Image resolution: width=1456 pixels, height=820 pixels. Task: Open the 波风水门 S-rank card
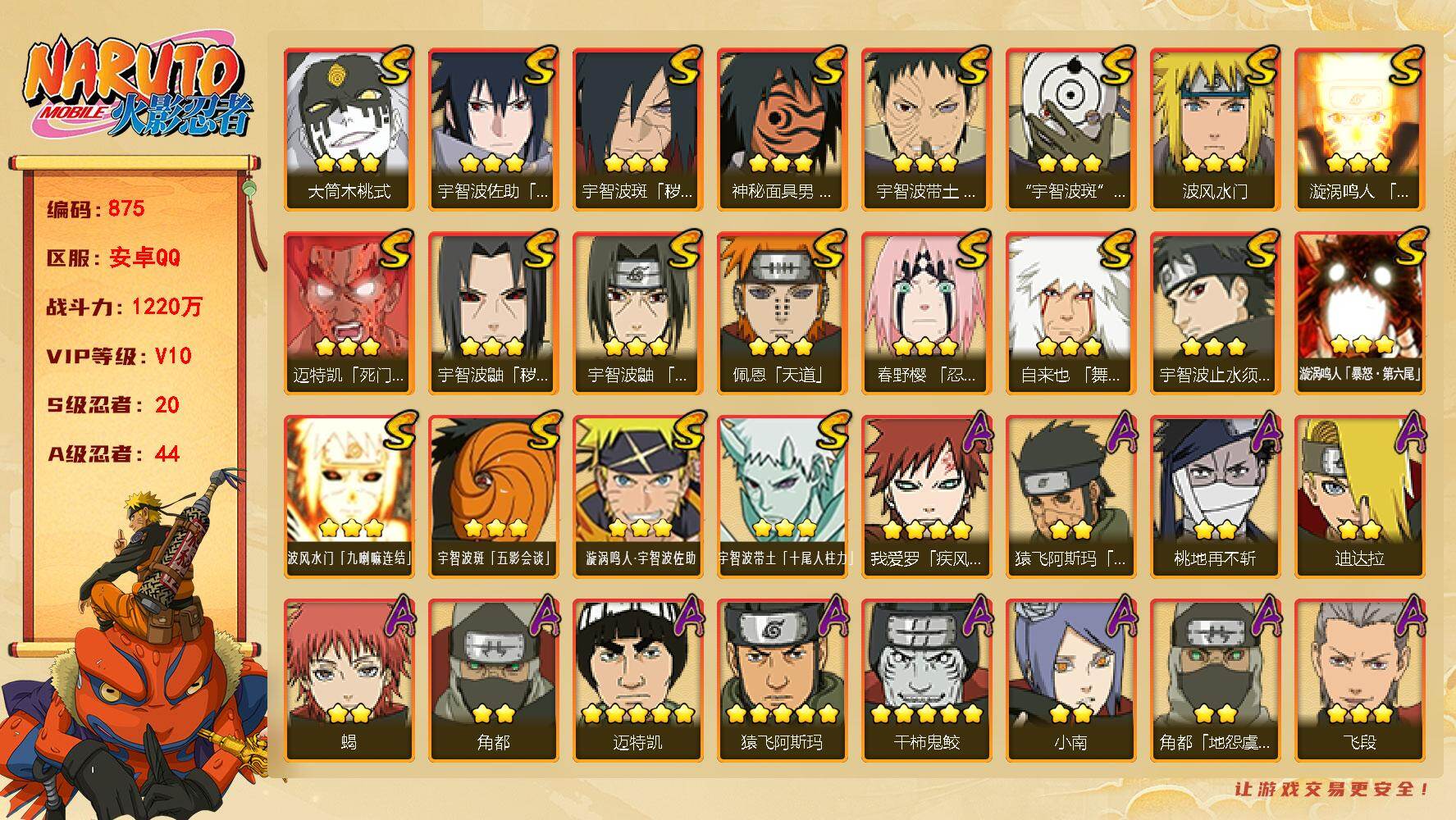[x=1216, y=130]
